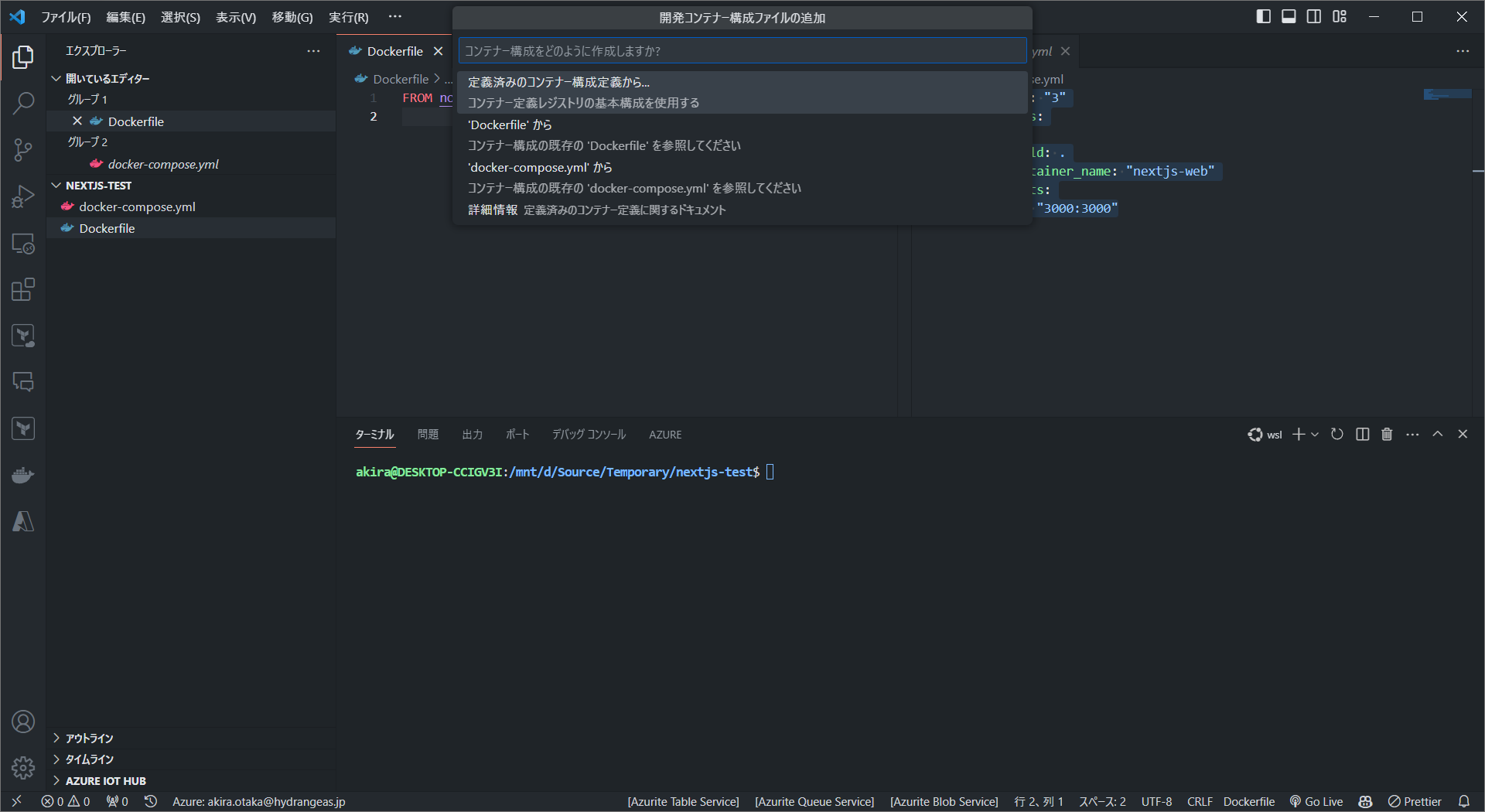Screen dimensions: 1485x812
Task: Open the Azure view in activity bar
Action: (23, 521)
